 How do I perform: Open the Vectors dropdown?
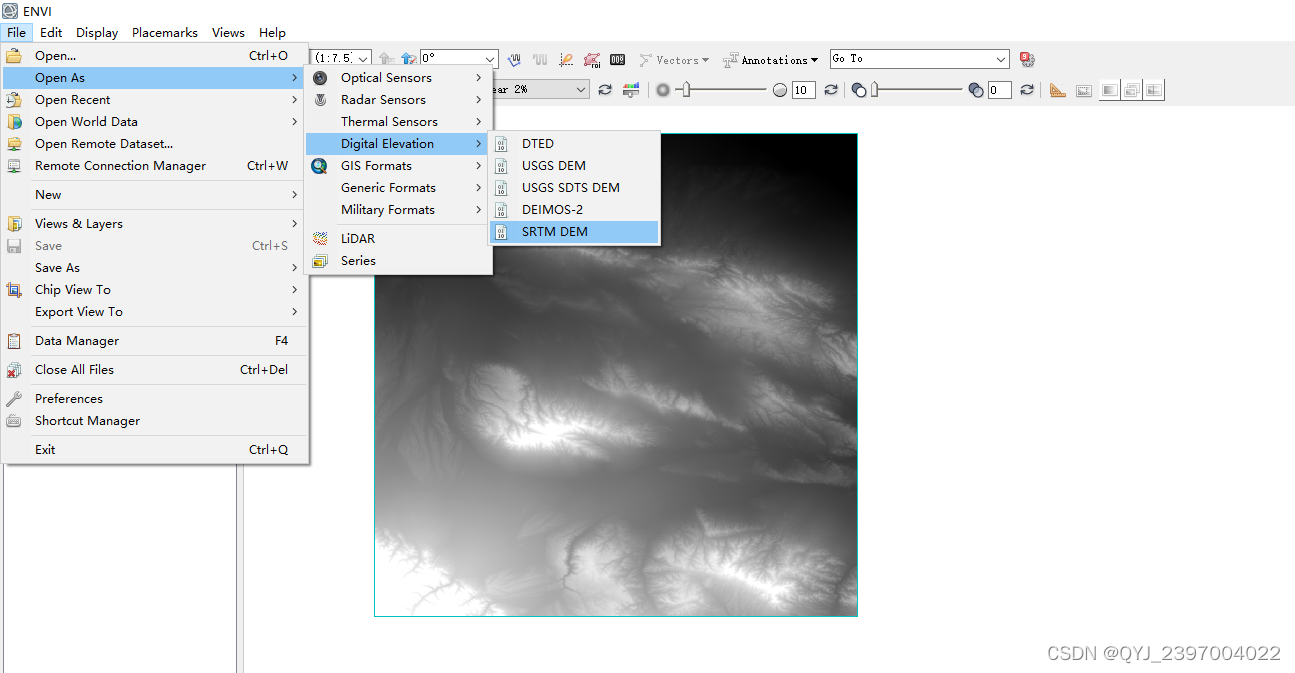[675, 60]
